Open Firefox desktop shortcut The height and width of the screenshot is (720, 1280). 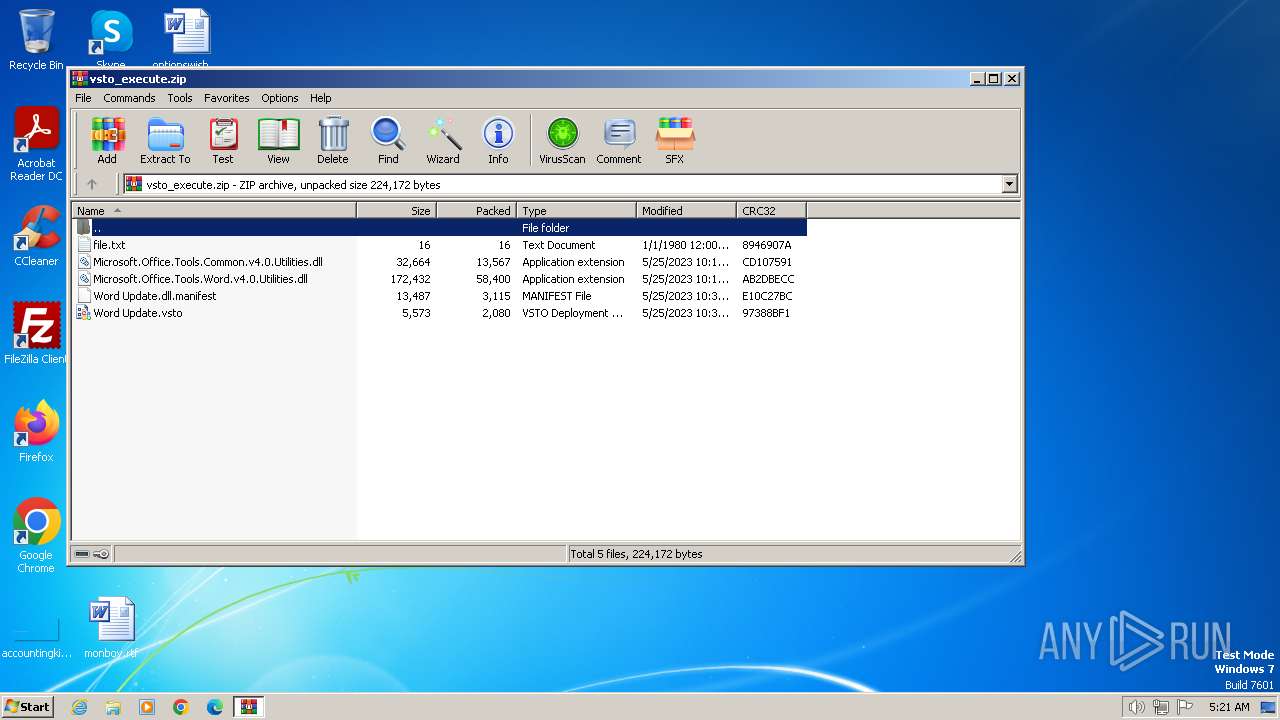coord(36,432)
